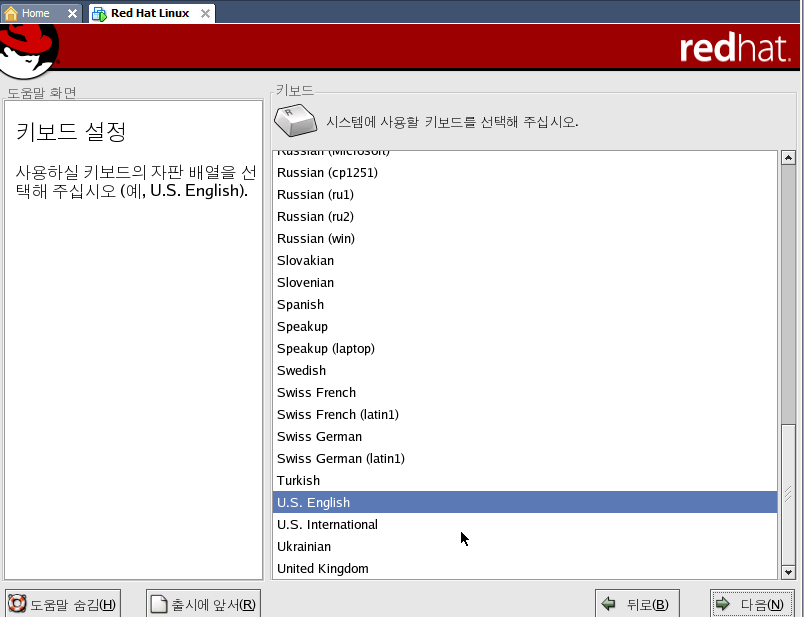Select U.S. English keyboard
This screenshot has width=804, height=617.
point(525,503)
